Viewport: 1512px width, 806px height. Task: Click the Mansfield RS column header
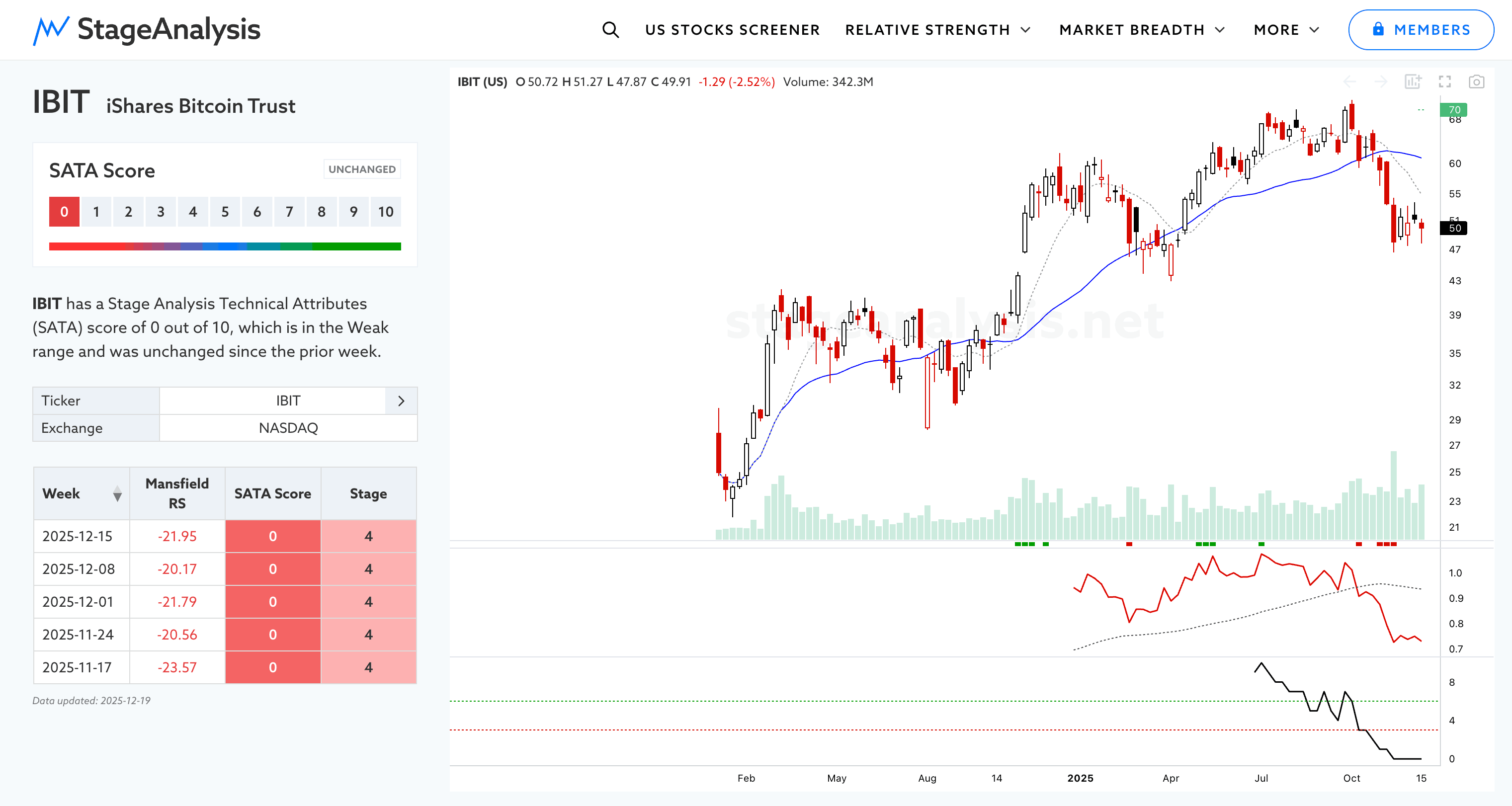point(176,493)
